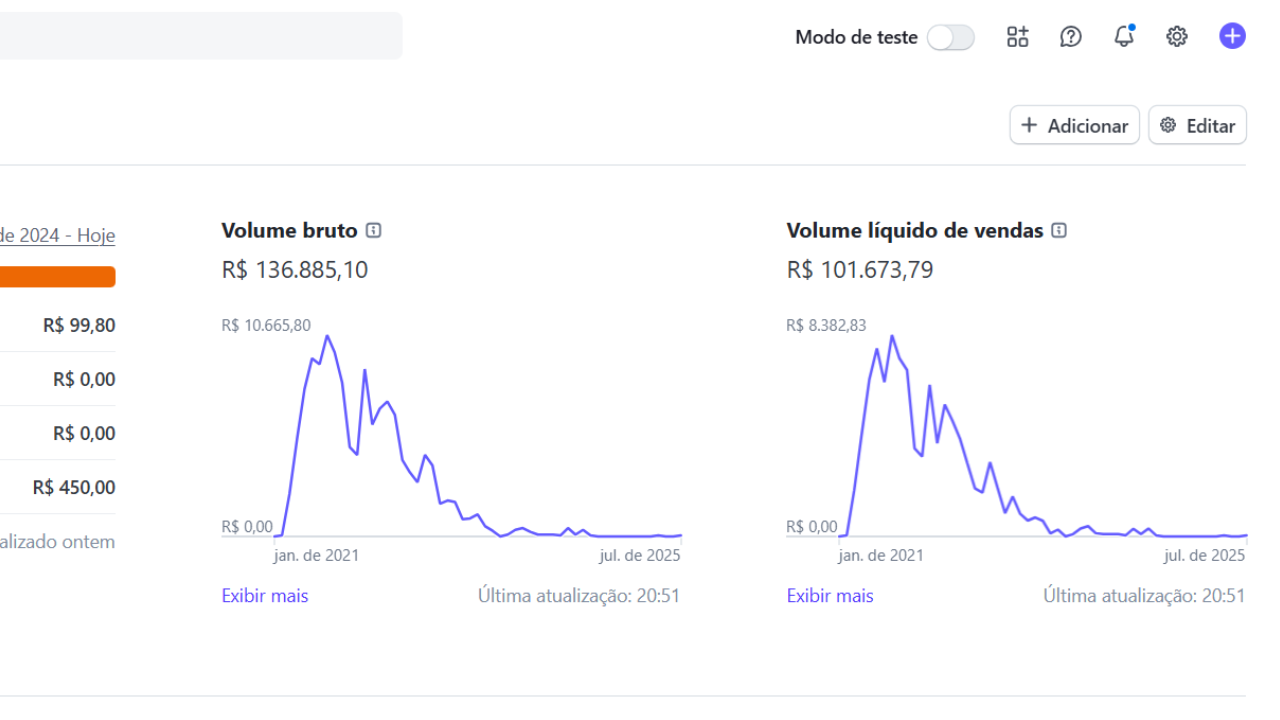Click Exibir mais under Volume bruto
This screenshot has width=1280, height=720.
pos(265,596)
